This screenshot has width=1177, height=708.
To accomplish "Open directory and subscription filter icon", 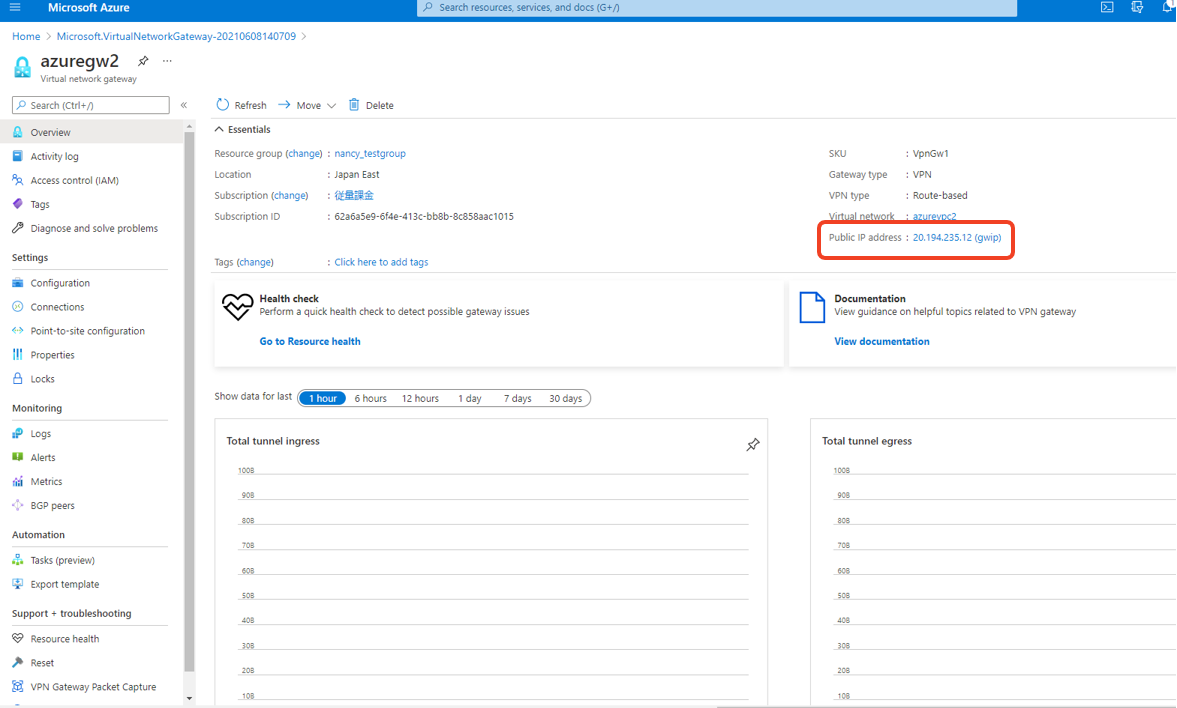I will [1137, 8].
